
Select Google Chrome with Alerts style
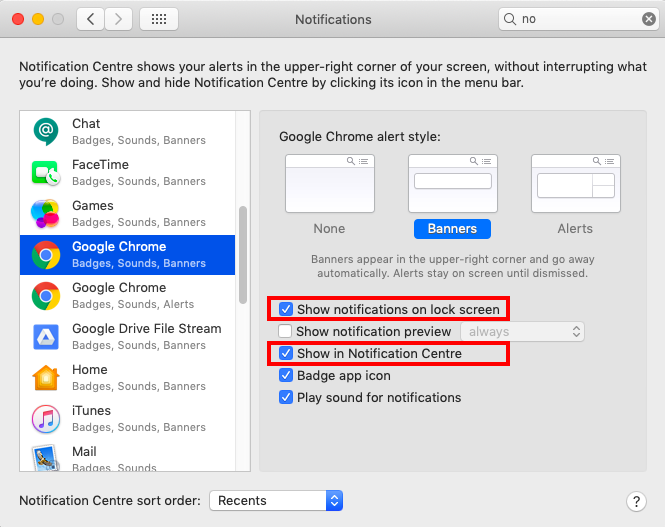tap(127, 296)
